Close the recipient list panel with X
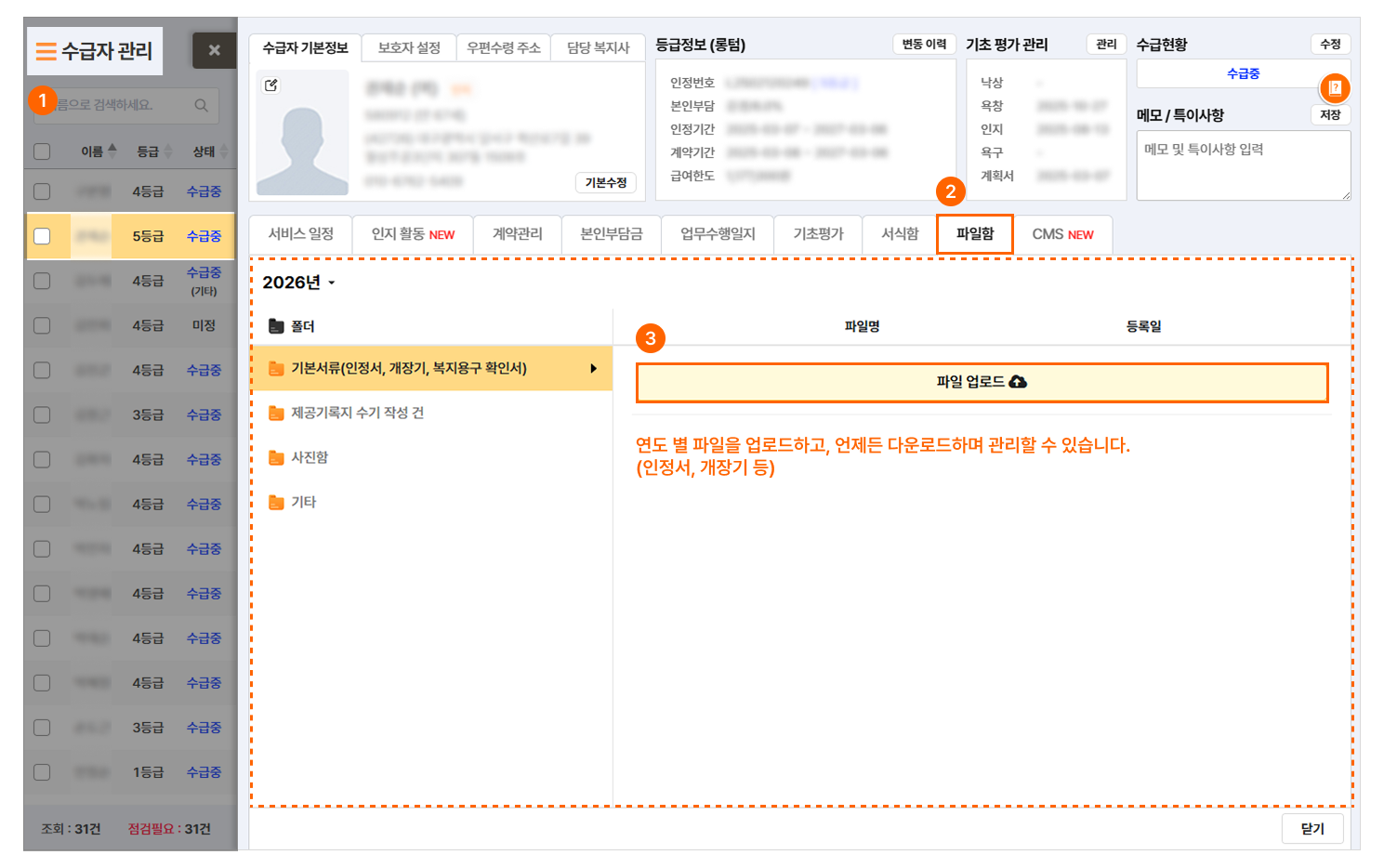1384x868 pixels. coord(214,50)
